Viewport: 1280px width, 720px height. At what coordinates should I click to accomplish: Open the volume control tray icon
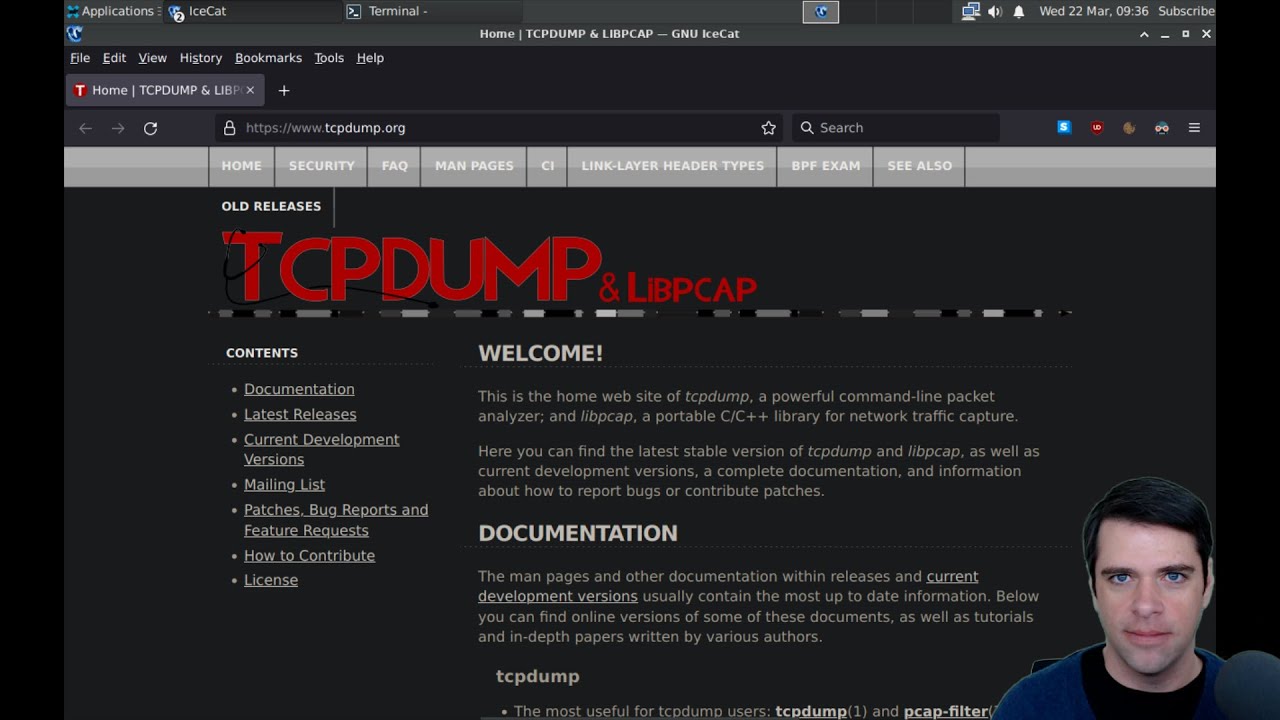[x=995, y=11]
